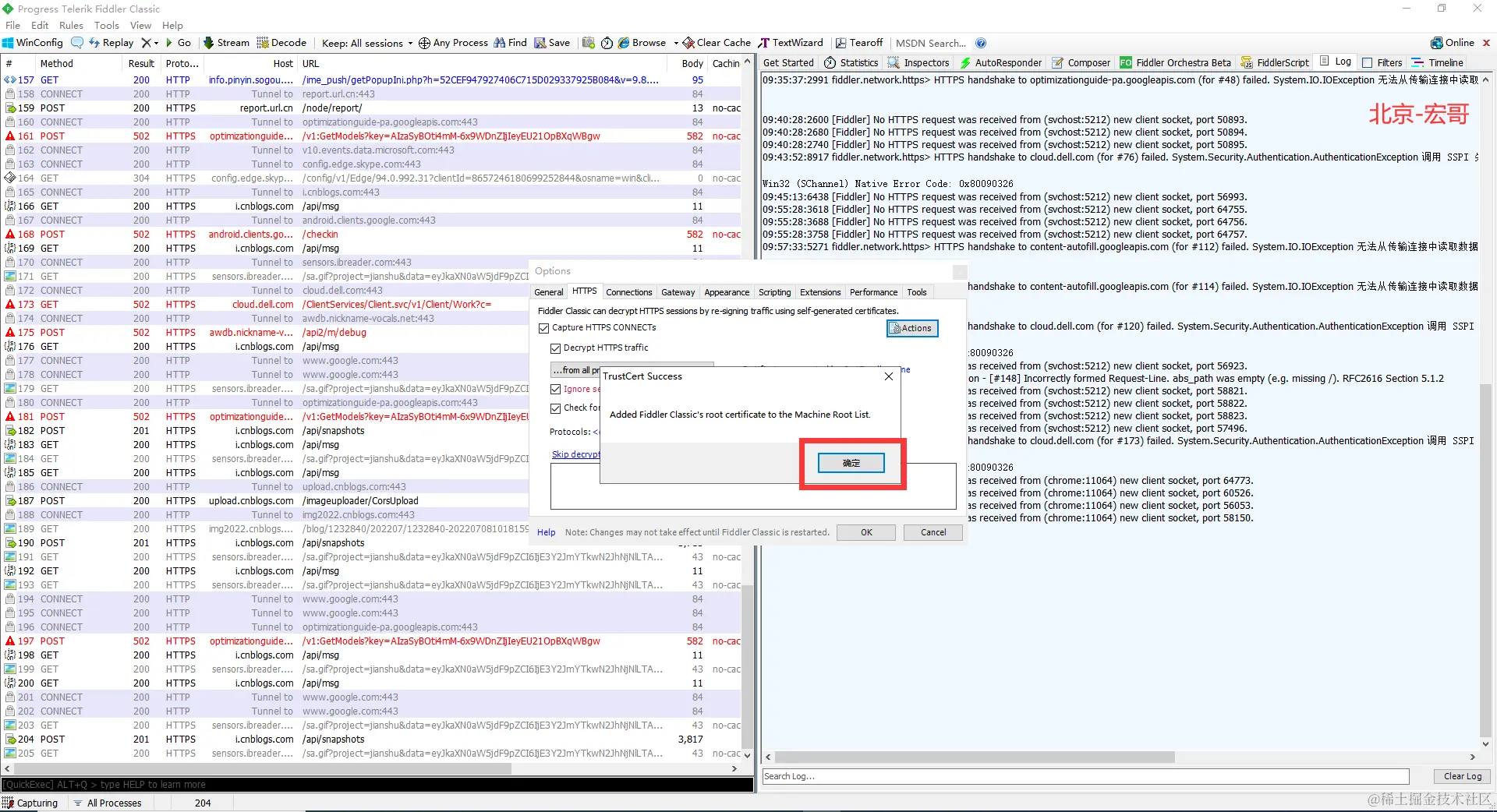Click the Go resume button

pos(179,43)
